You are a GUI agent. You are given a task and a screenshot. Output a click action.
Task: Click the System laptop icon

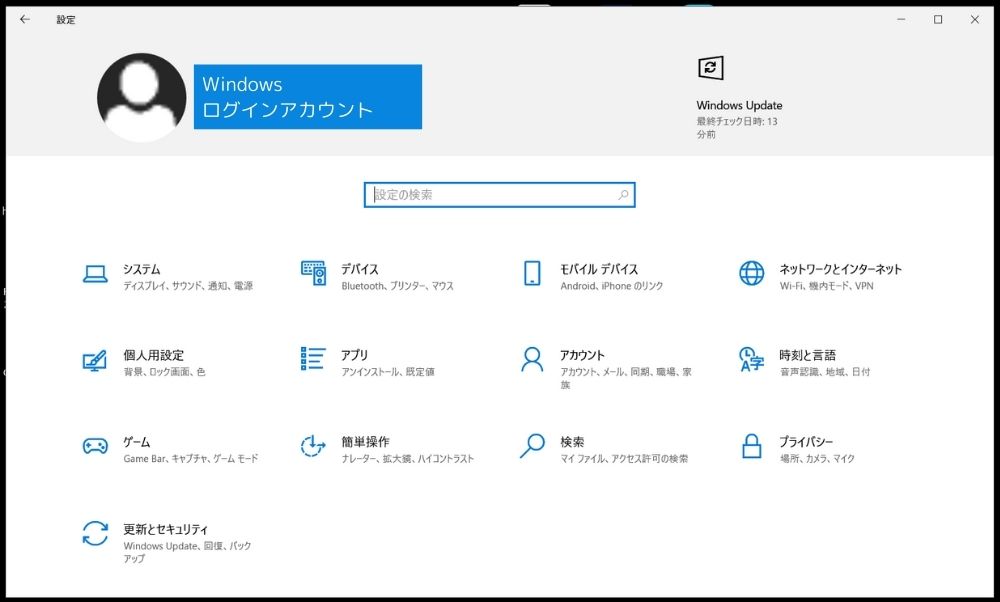pos(95,274)
